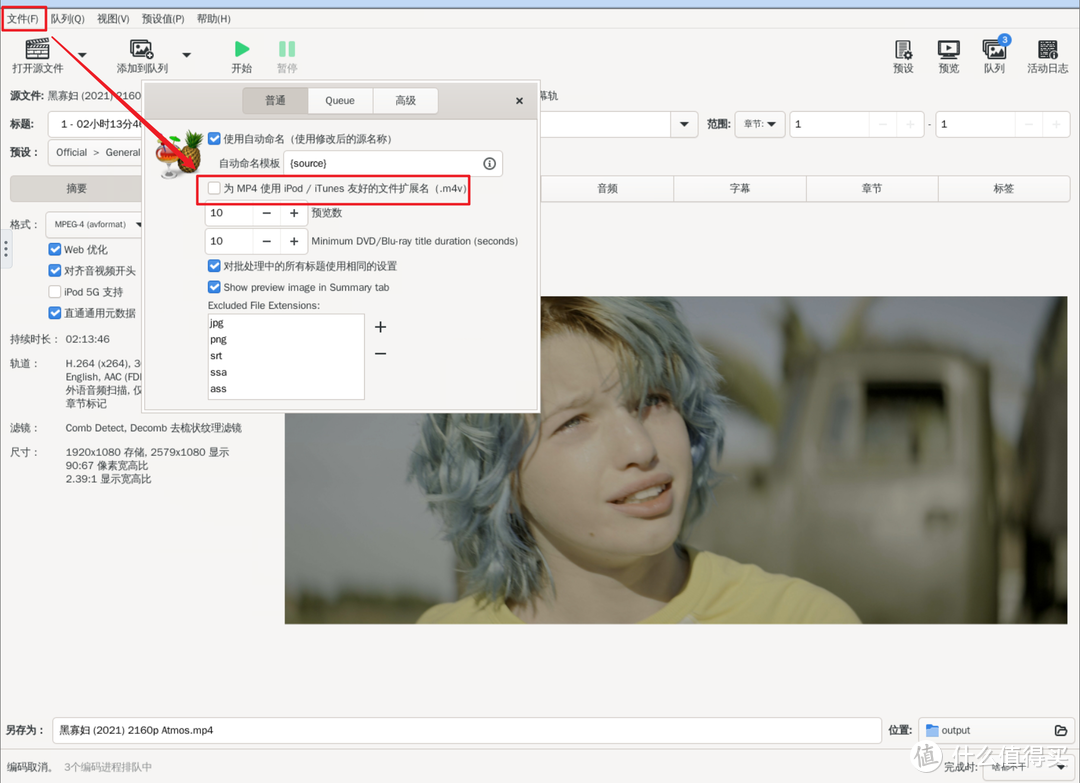Expand the Open Source dropdown arrow

pyautogui.click(x=82, y=55)
